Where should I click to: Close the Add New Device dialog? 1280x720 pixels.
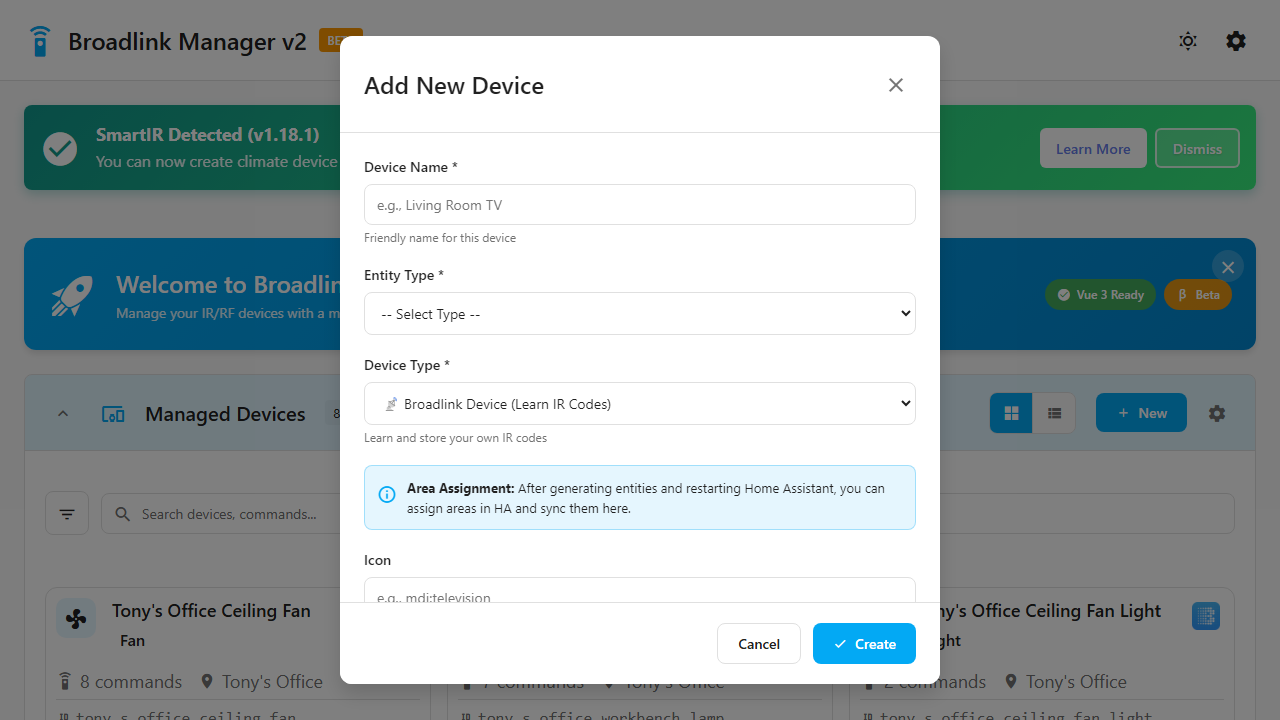click(x=896, y=85)
